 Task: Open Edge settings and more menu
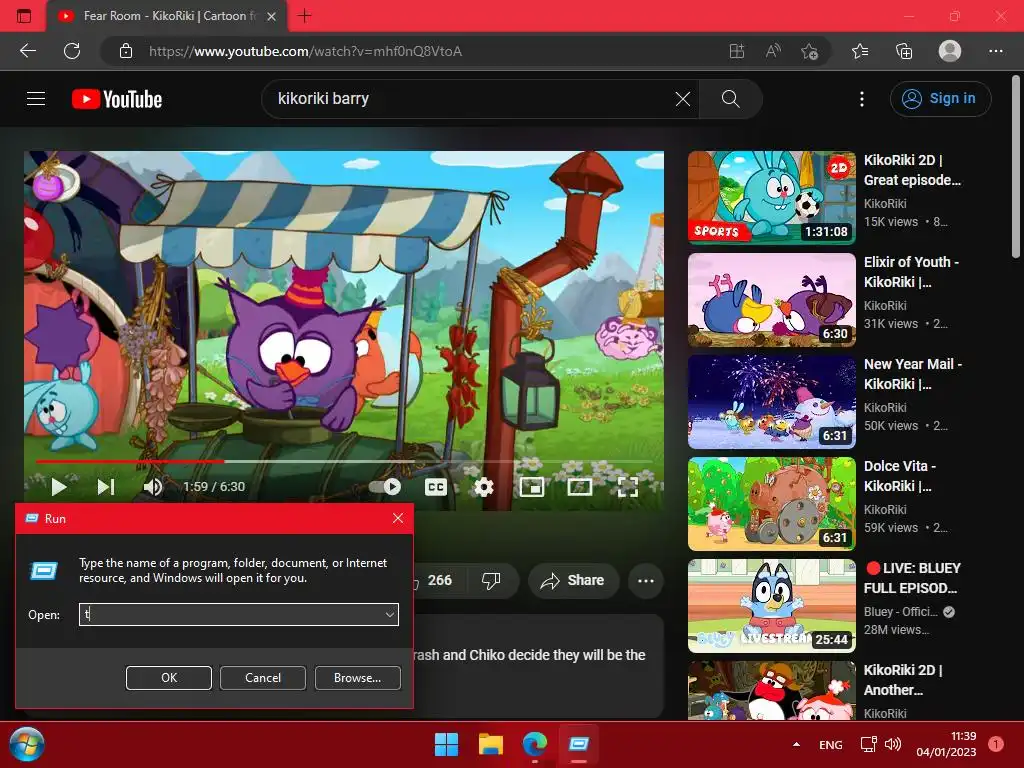pos(995,51)
